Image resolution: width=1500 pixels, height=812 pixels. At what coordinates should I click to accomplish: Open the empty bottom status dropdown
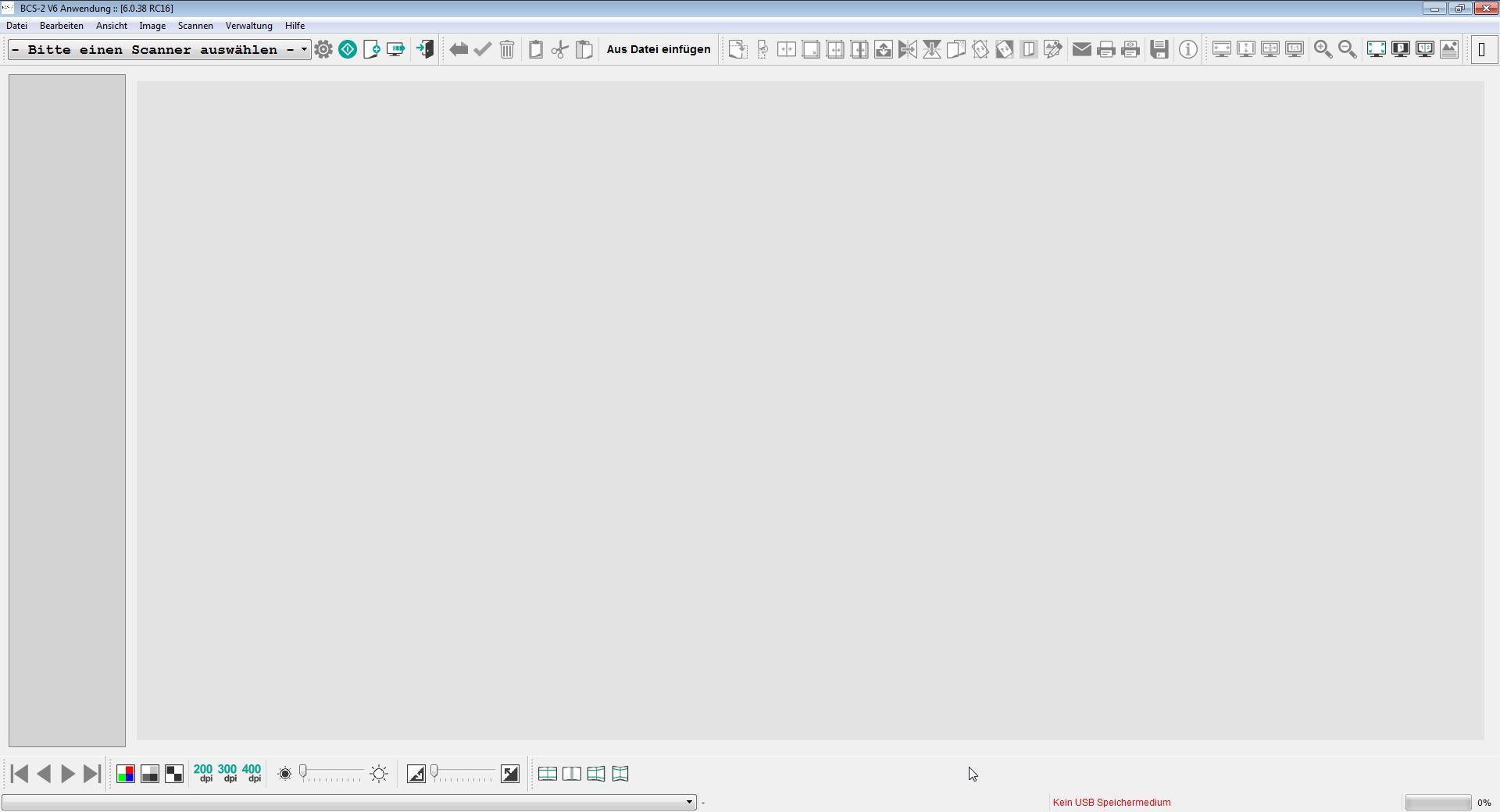348,802
